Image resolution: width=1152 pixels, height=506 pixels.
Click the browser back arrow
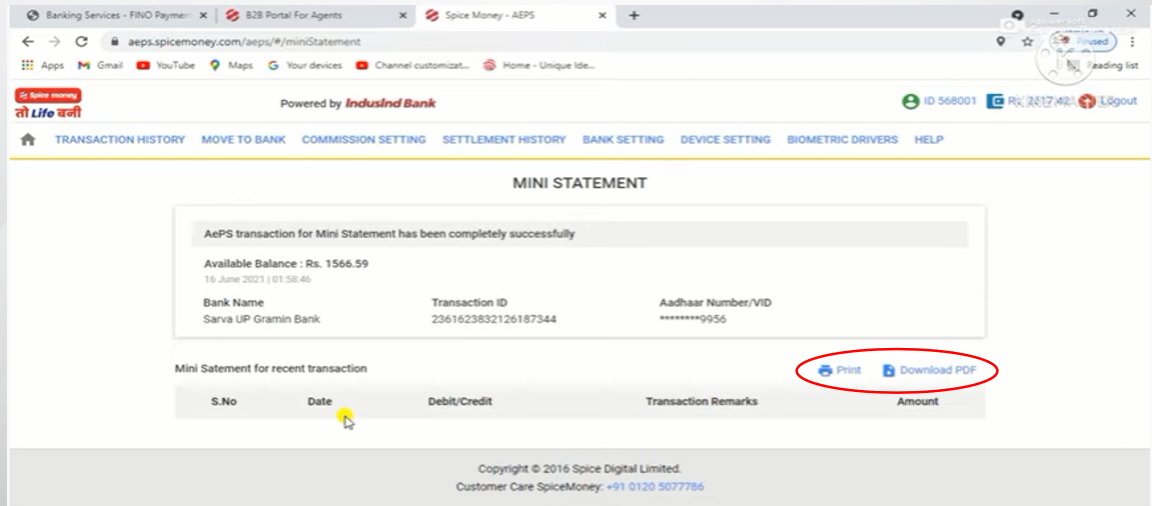coord(27,42)
